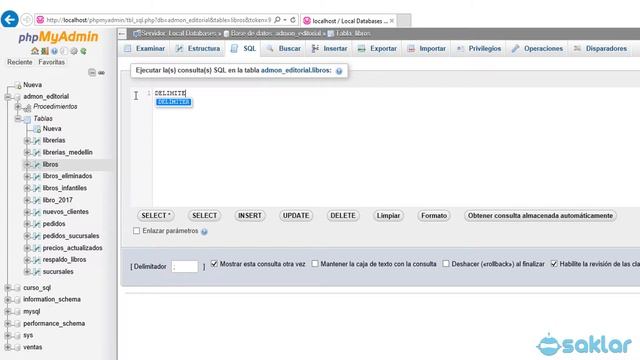The width and height of the screenshot is (640, 360).
Task: Open phpMyAdmin home icon
Action: 35,51
